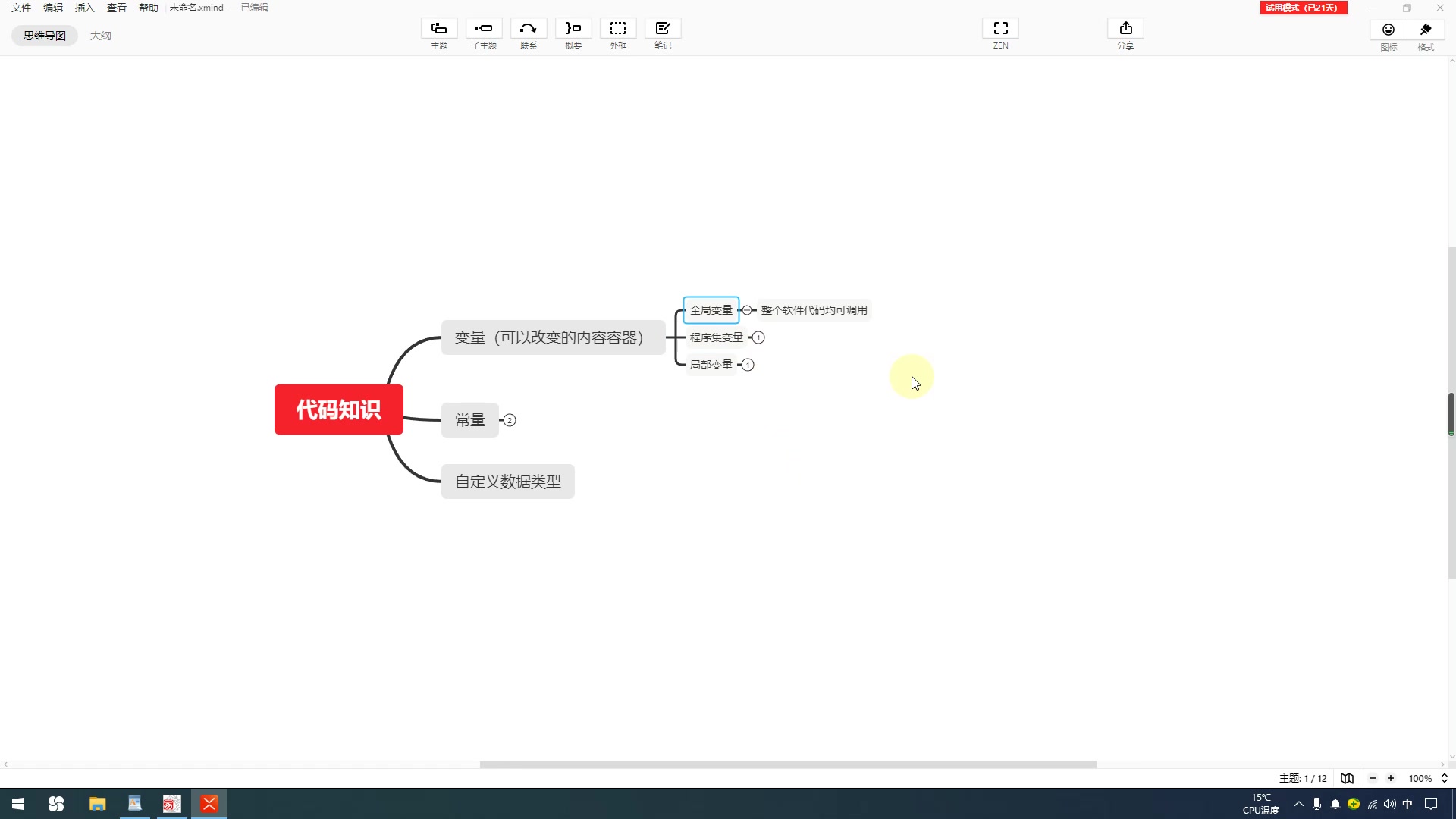Screen dimensions: 1456x819
Task: Select the 联系 relationship tool
Action: [529, 29]
